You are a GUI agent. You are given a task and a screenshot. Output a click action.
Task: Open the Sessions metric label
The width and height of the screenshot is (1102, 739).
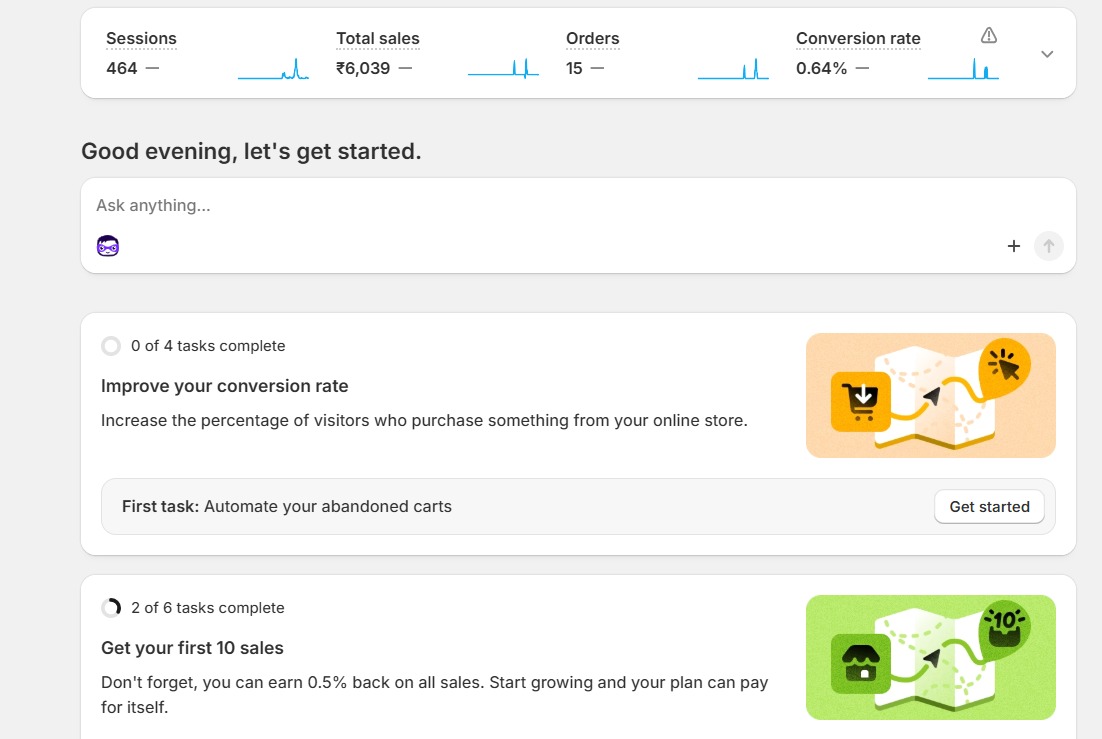[141, 39]
